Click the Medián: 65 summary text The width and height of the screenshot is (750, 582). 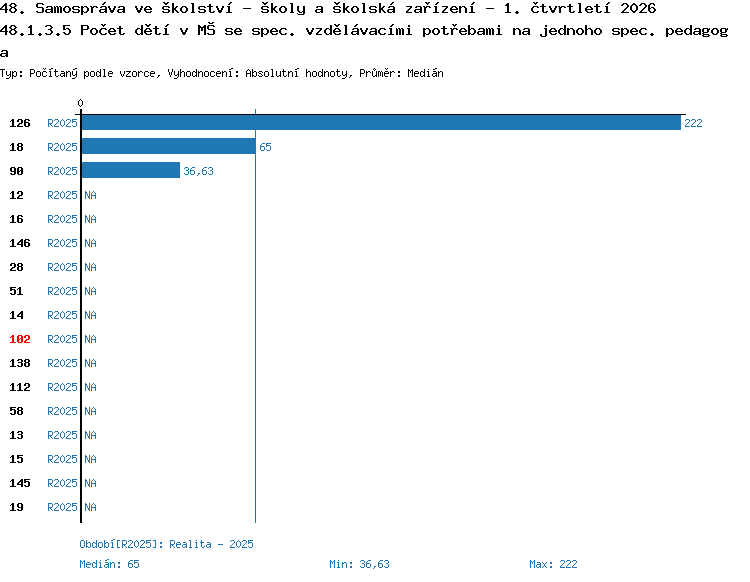pyautogui.click(x=110, y=564)
